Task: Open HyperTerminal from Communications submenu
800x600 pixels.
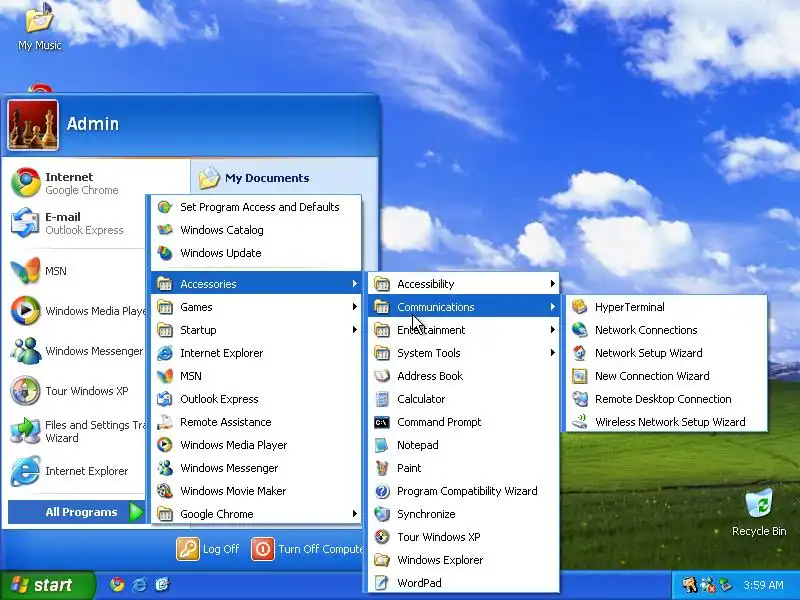Action: click(x=666, y=307)
